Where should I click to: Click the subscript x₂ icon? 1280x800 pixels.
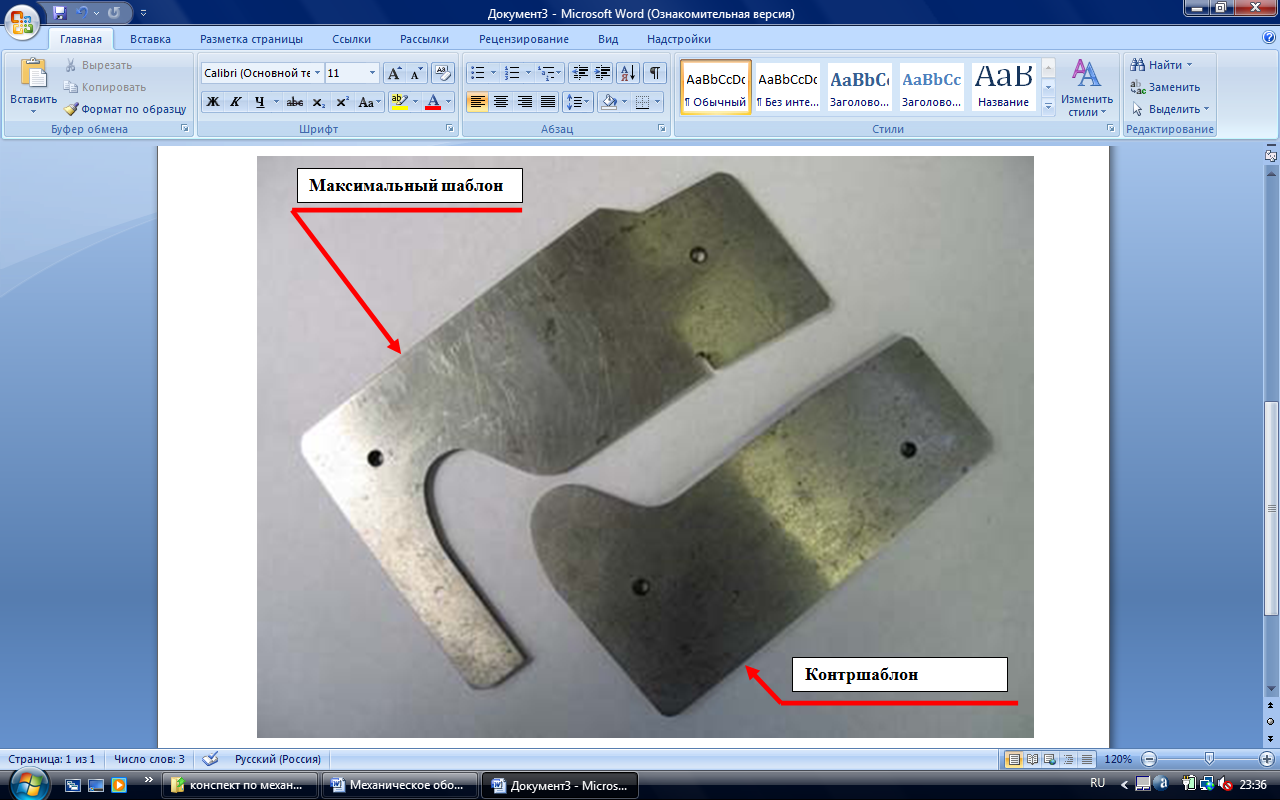(x=318, y=102)
